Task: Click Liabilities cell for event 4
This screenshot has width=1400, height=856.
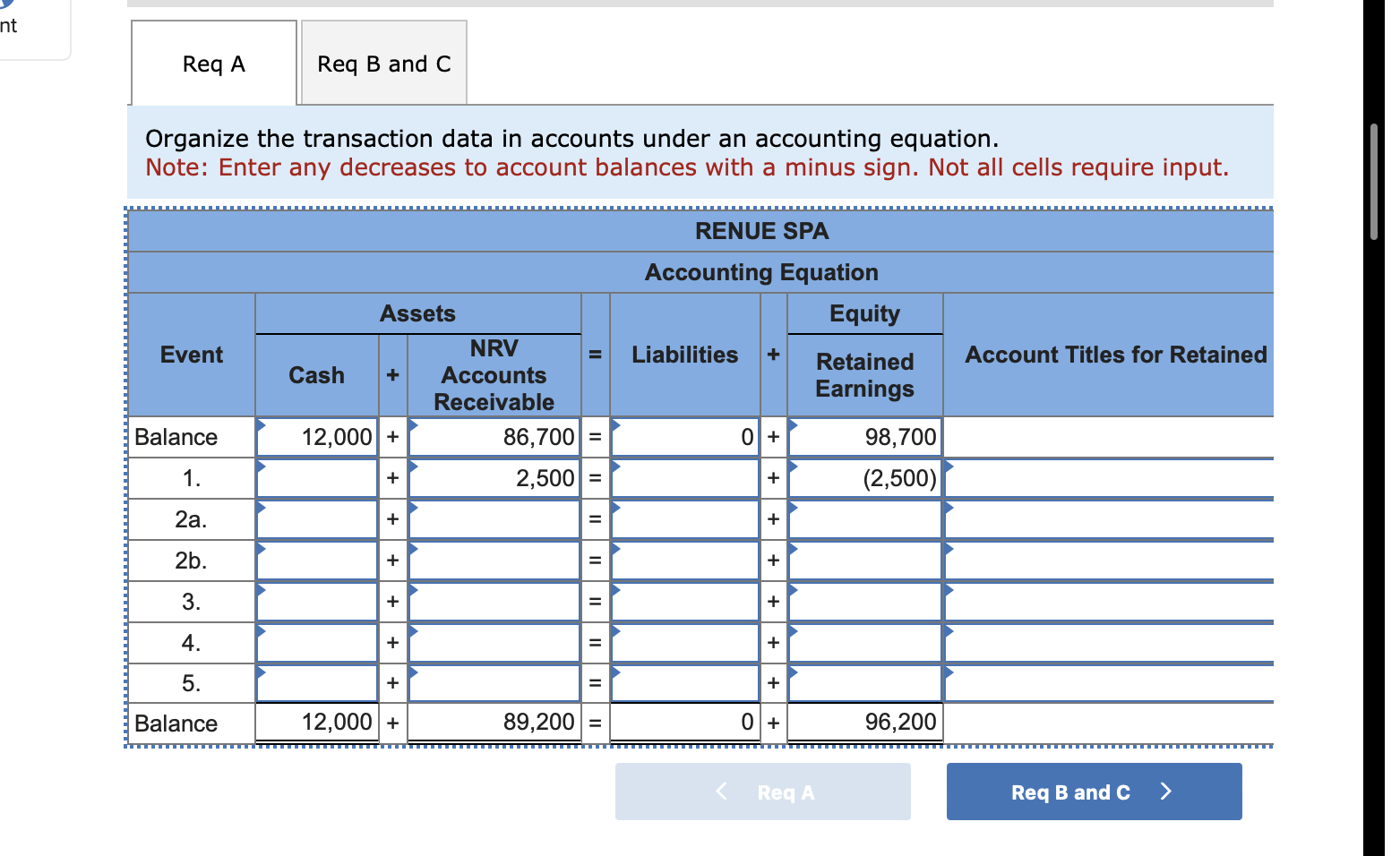Action: click(685, 643)
